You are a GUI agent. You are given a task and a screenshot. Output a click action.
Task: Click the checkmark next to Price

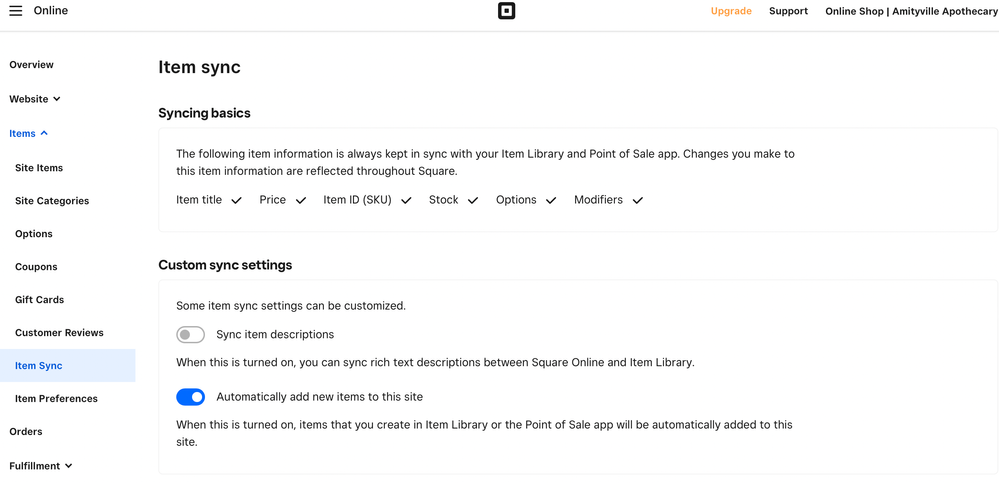301,201
